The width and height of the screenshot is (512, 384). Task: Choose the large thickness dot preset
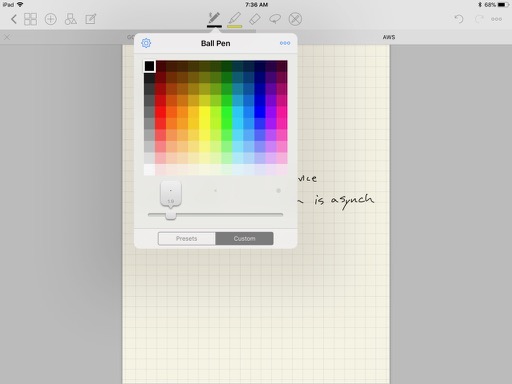(278, 191)
